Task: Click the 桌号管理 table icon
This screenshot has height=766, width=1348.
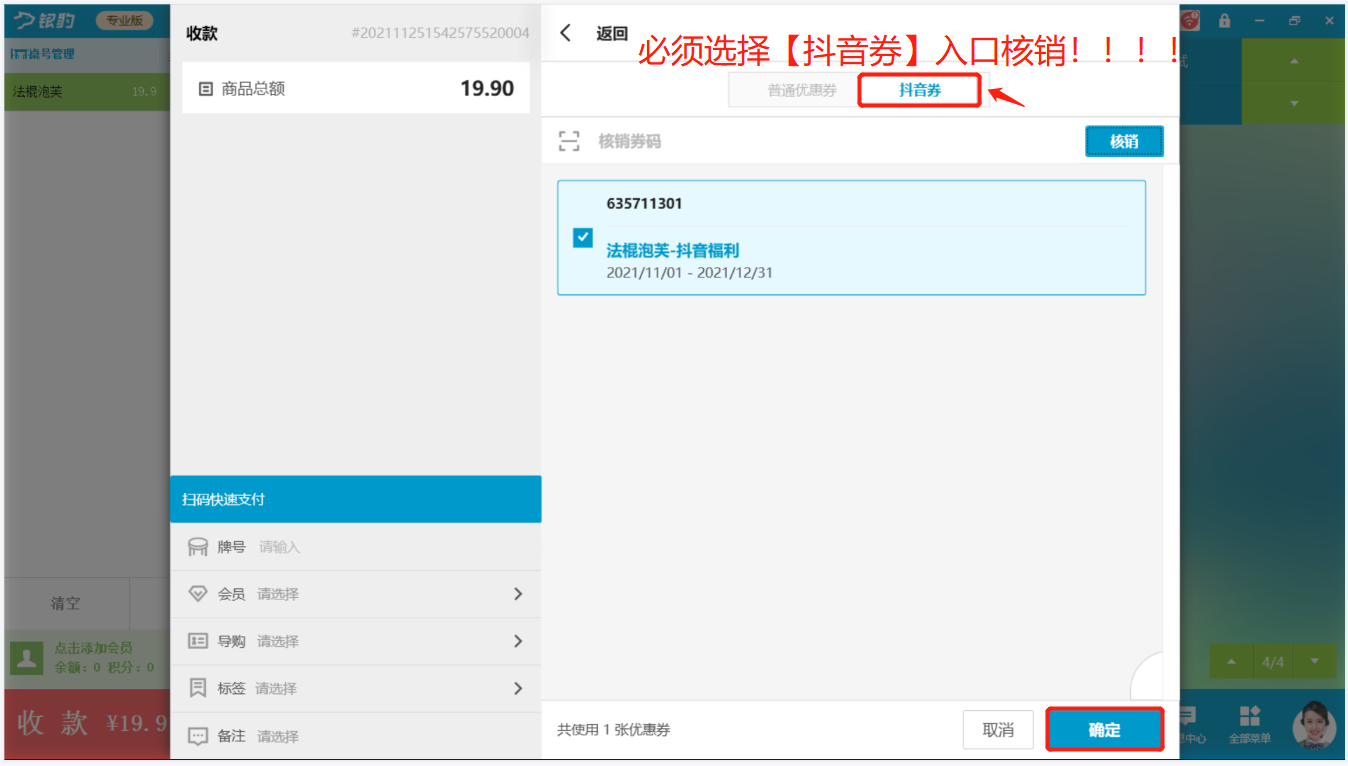Action: (x=17, y=53)
